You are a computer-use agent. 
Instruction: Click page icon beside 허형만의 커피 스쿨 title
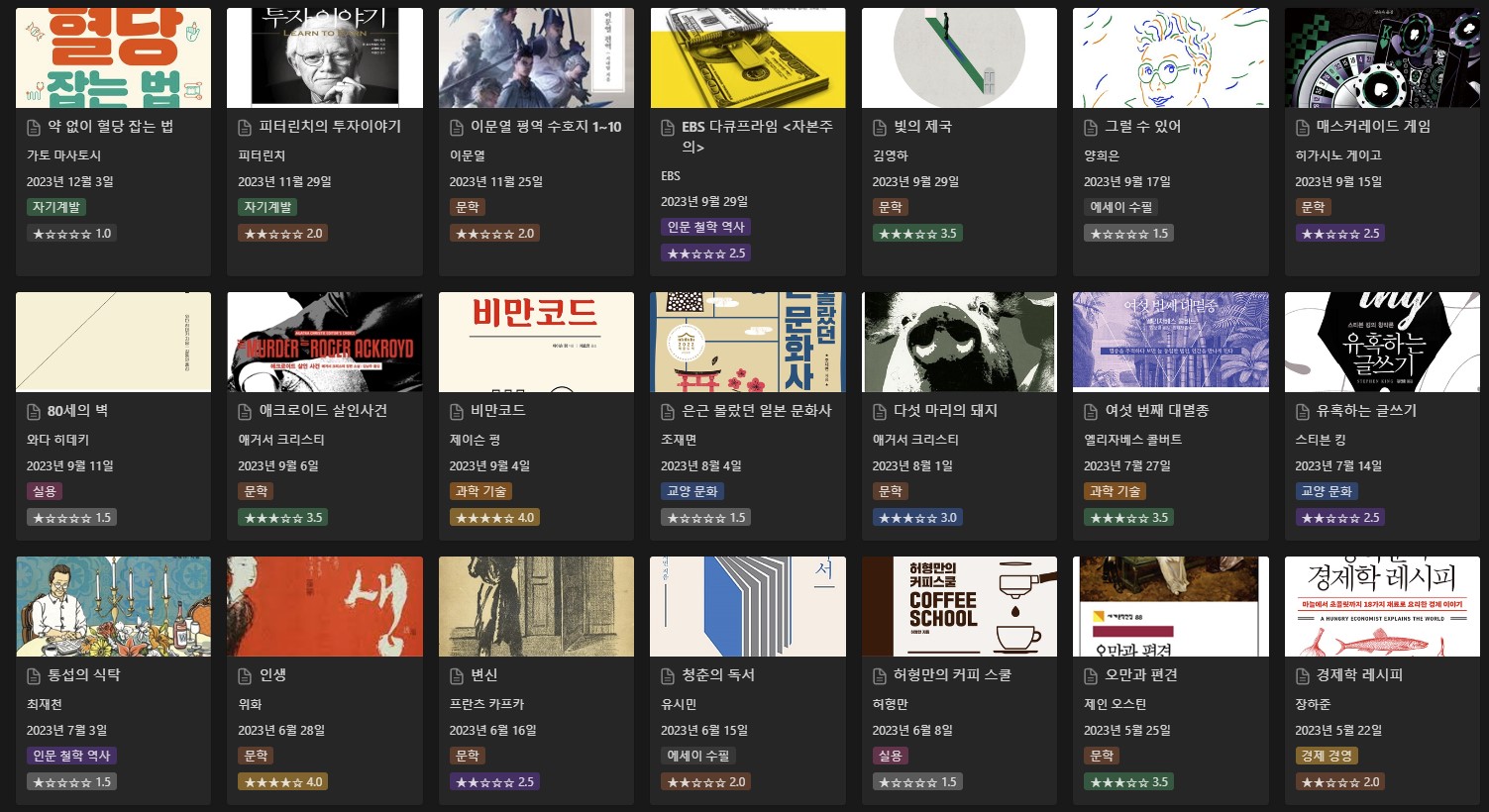coord(879,675)
